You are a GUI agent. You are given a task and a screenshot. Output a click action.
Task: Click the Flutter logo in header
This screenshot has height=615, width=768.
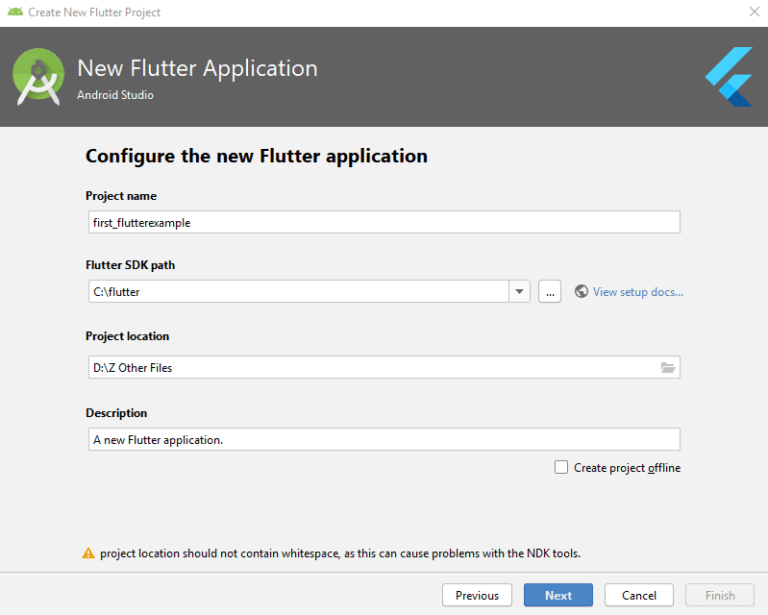729,76
